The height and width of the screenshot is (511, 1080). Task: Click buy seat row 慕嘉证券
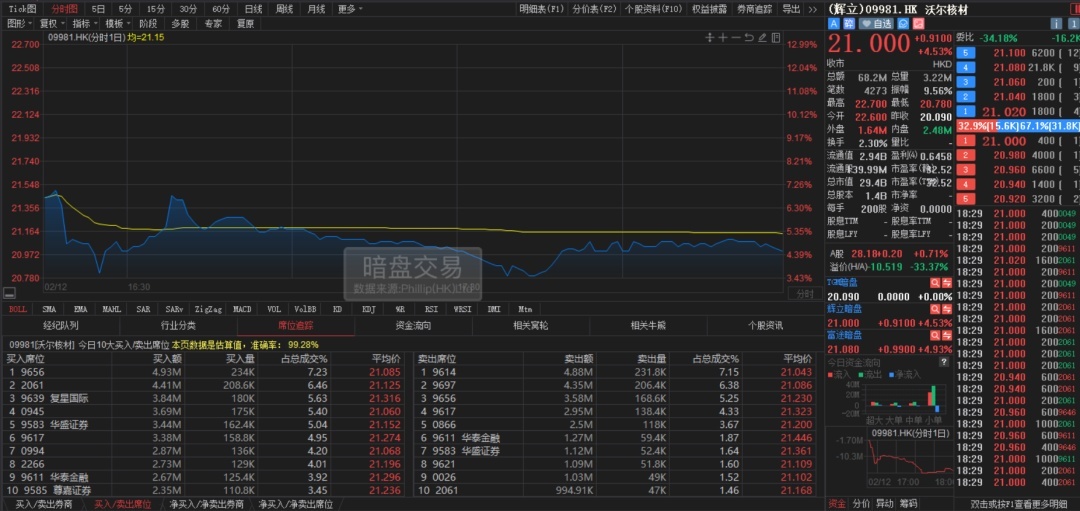point(206,490)
